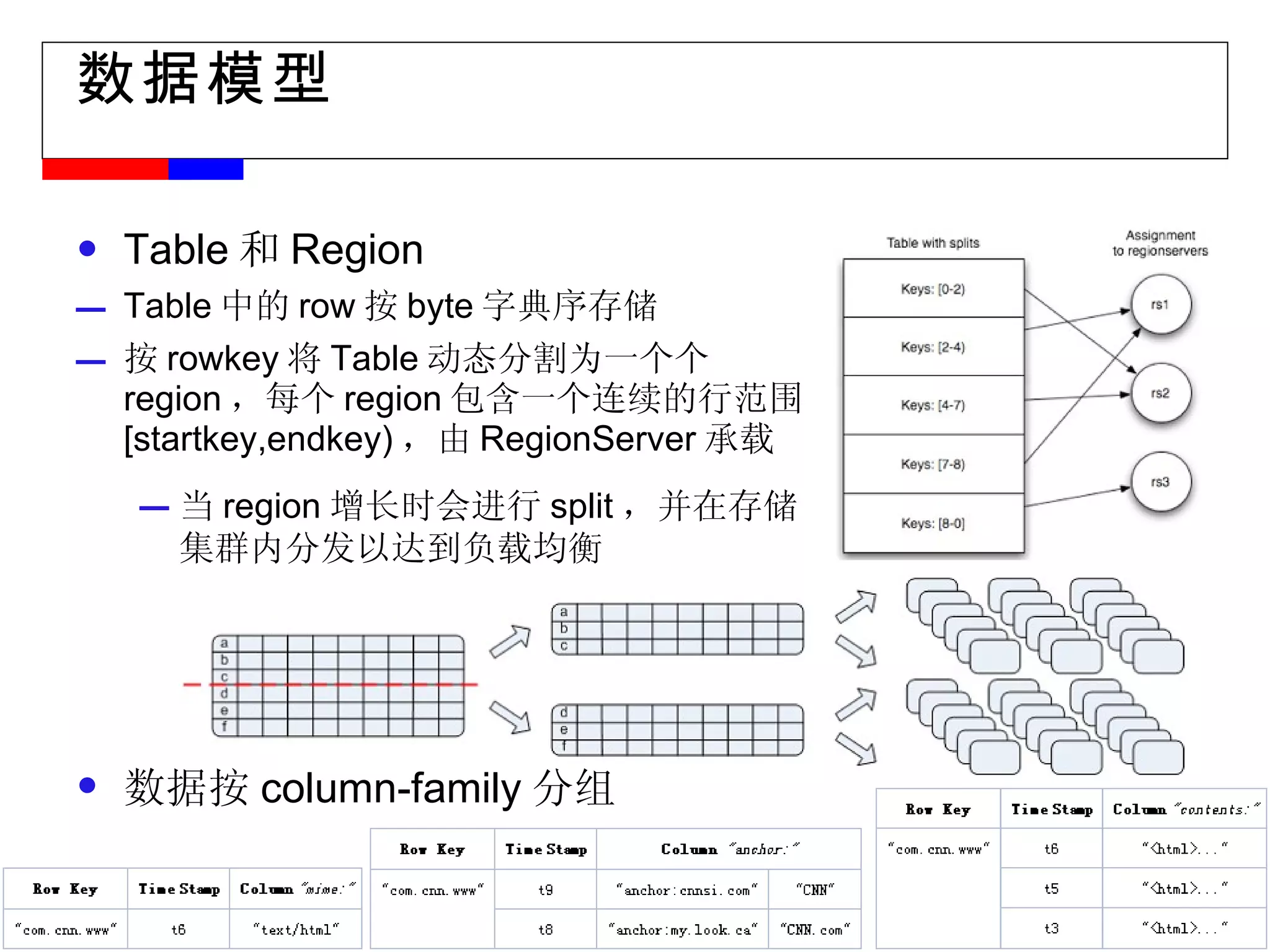
Task: Click the "CNN.com" anchor value cell
Action: point(815,929)
